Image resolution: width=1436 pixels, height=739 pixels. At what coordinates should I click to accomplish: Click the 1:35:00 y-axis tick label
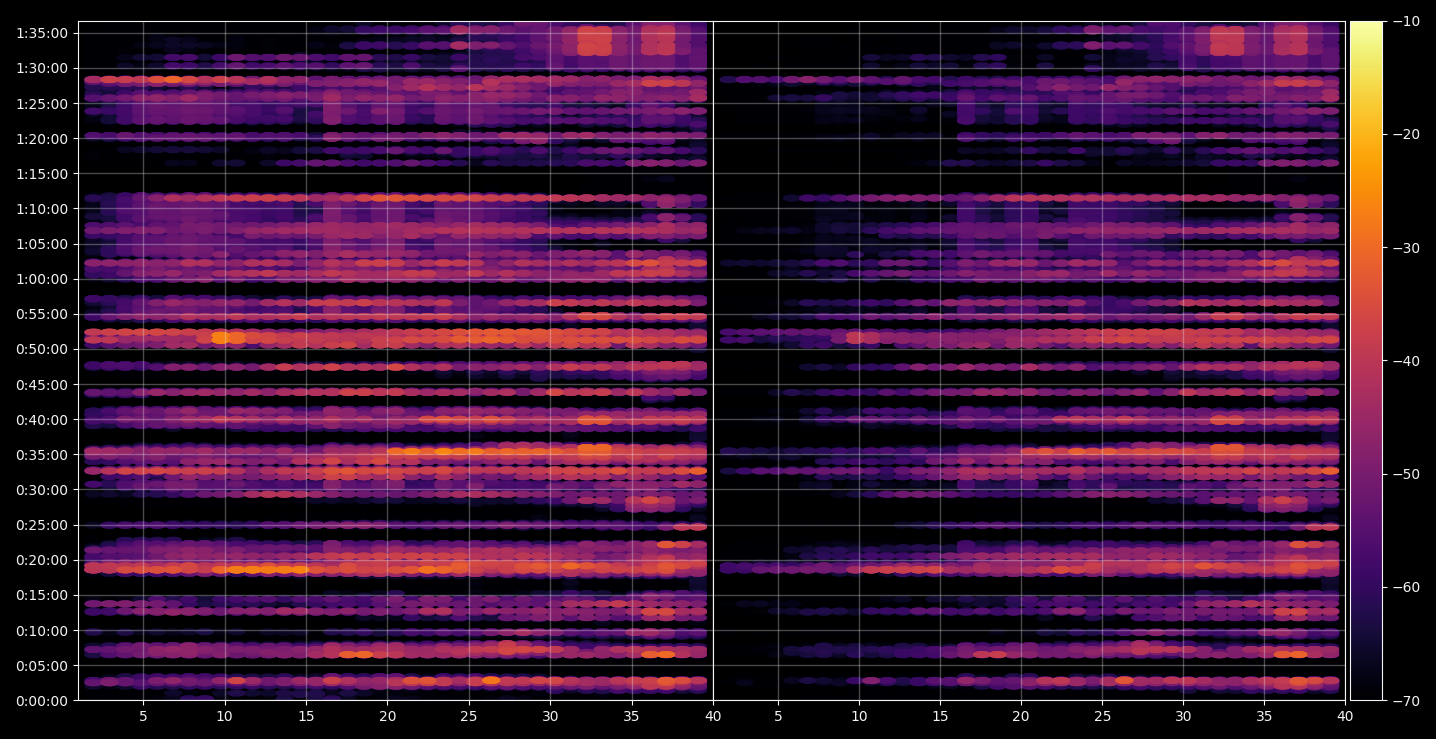42,33
